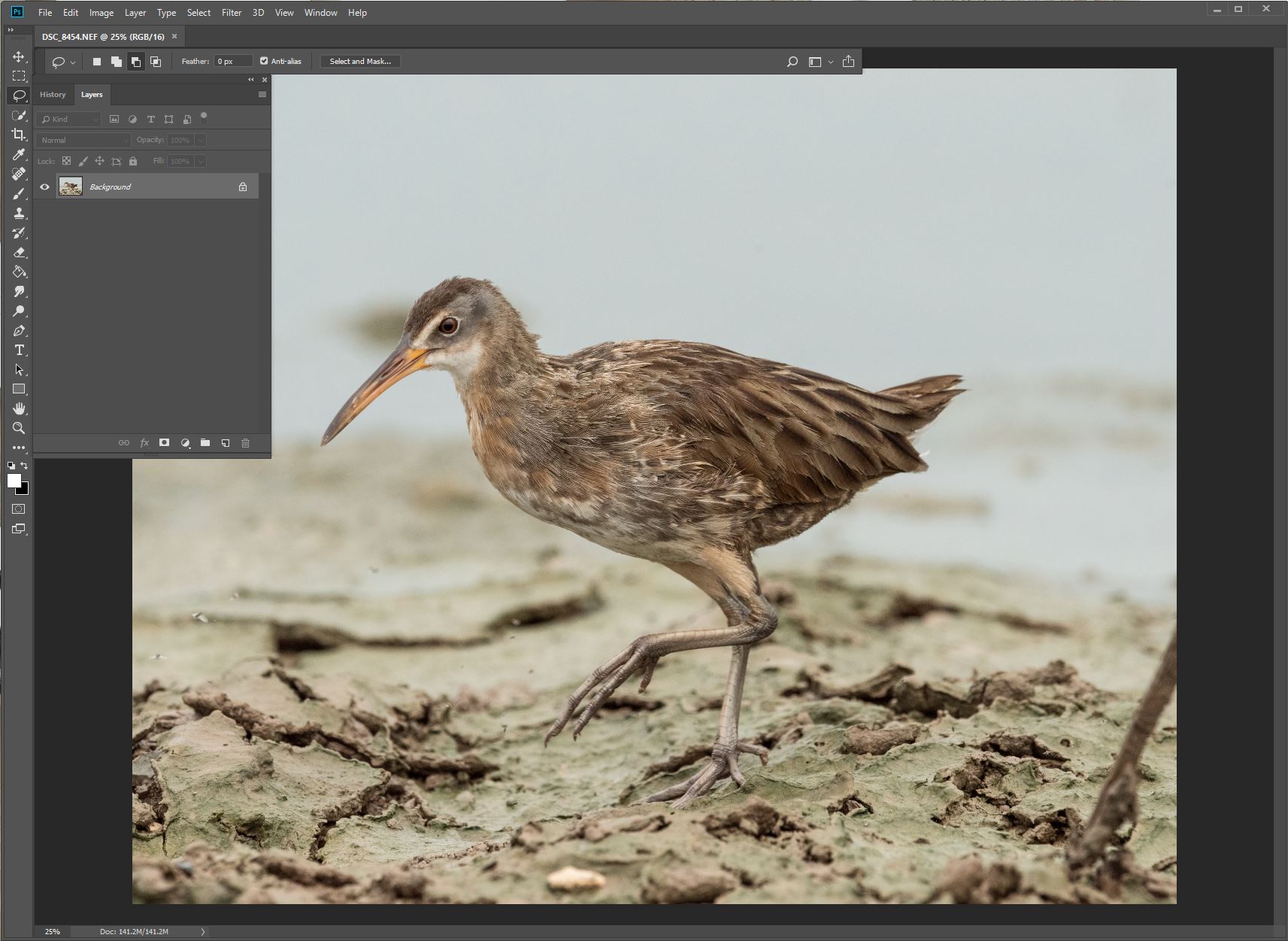This screenshot has width=1288, height=941.
Task: Select the Horizontal Type tool
Action: click(19, 350)
